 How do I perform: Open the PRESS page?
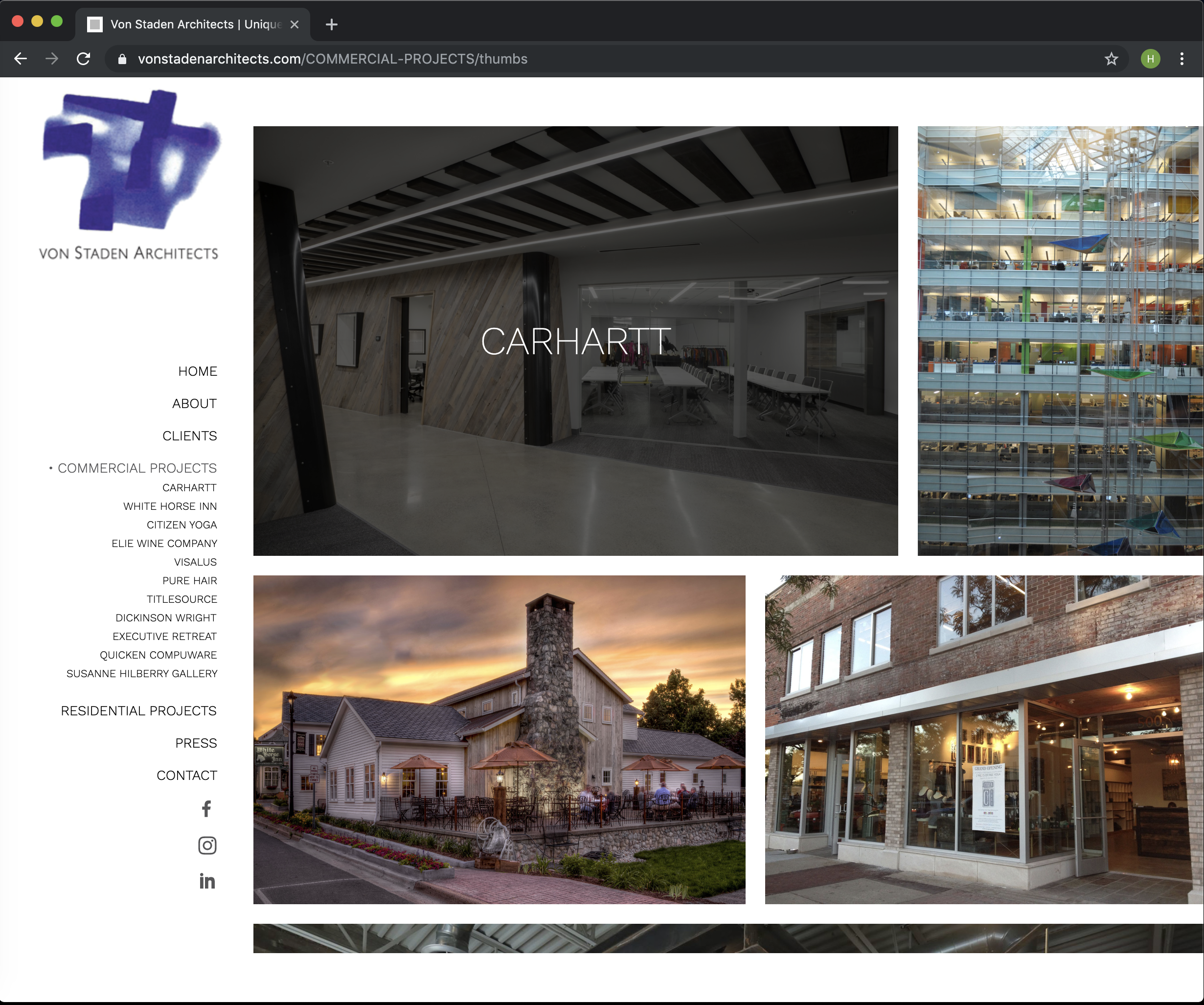[196, 743]
